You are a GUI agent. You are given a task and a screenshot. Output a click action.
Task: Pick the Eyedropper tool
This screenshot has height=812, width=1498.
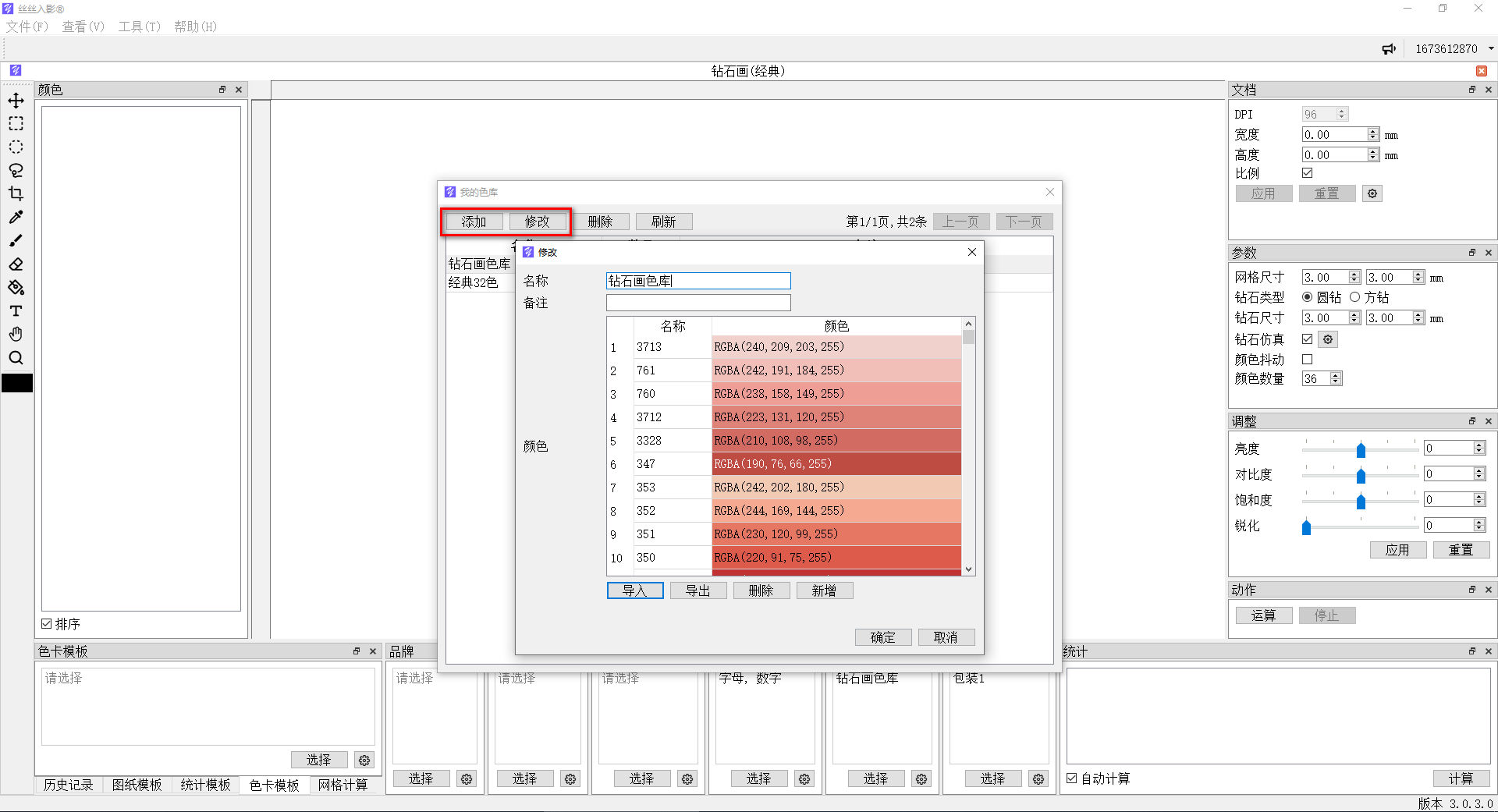[x=16, y=218]
